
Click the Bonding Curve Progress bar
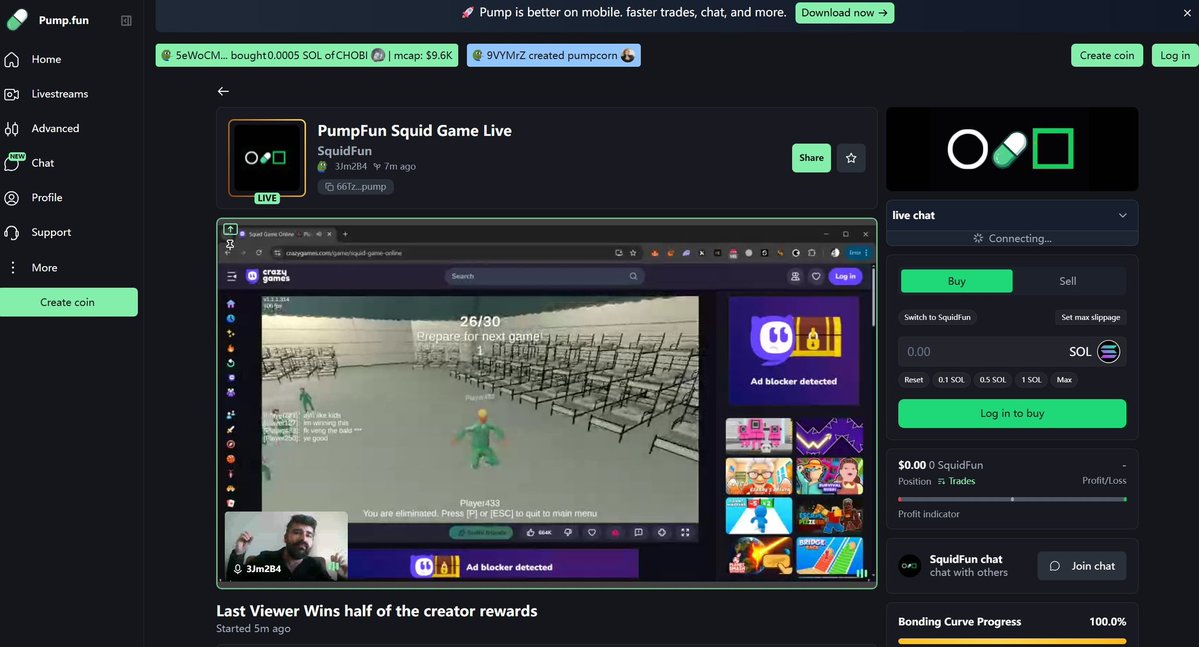click(x=1012, y=641)
